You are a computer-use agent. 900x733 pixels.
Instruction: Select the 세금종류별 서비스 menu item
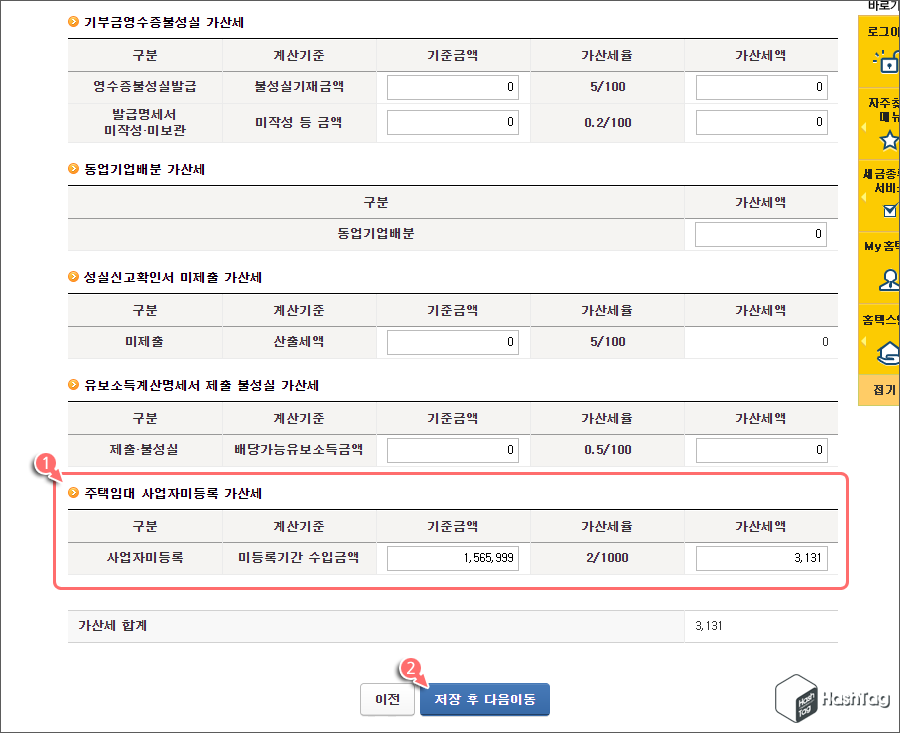(x=888, y=182)
